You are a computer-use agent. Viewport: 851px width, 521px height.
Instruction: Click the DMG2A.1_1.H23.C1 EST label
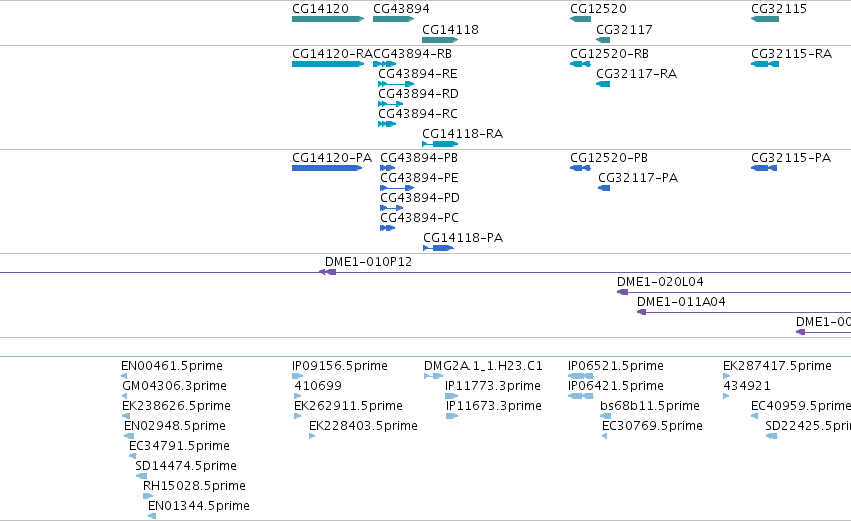483,366
